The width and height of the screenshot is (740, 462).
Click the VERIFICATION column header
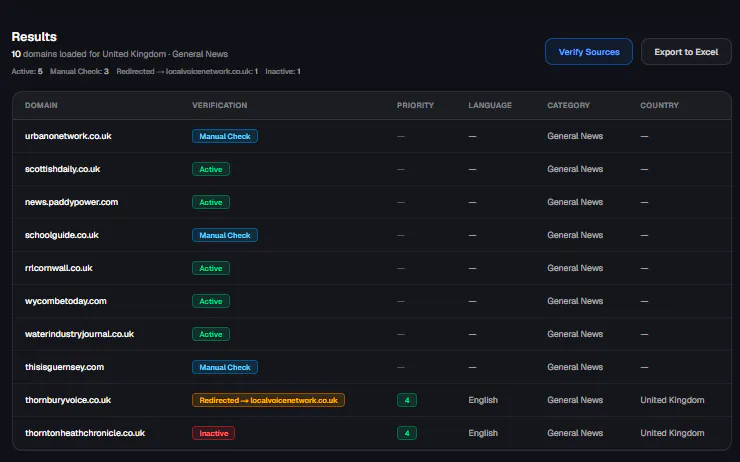coord(219,105)
